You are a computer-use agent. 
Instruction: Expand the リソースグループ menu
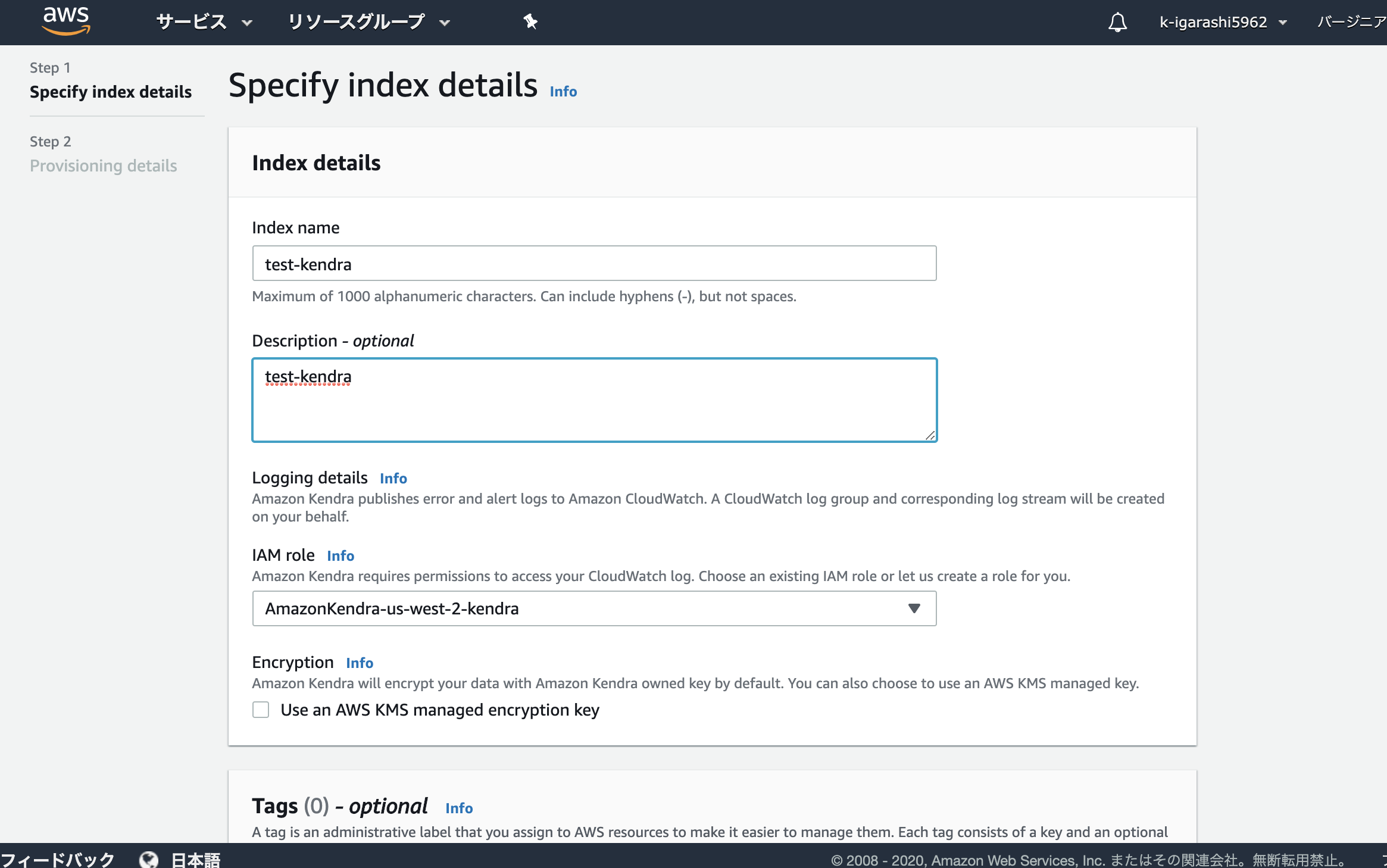click(x=368, y=23)
